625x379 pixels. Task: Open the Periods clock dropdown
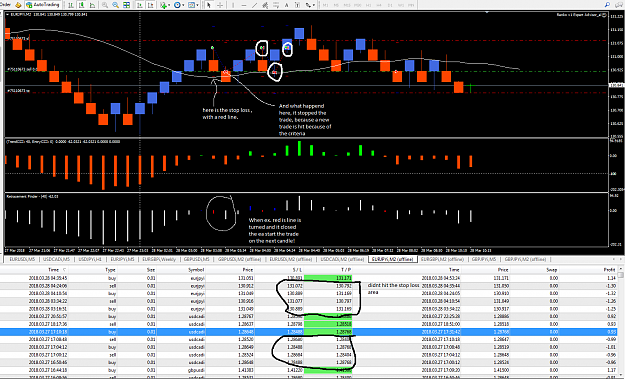[178, 5]
